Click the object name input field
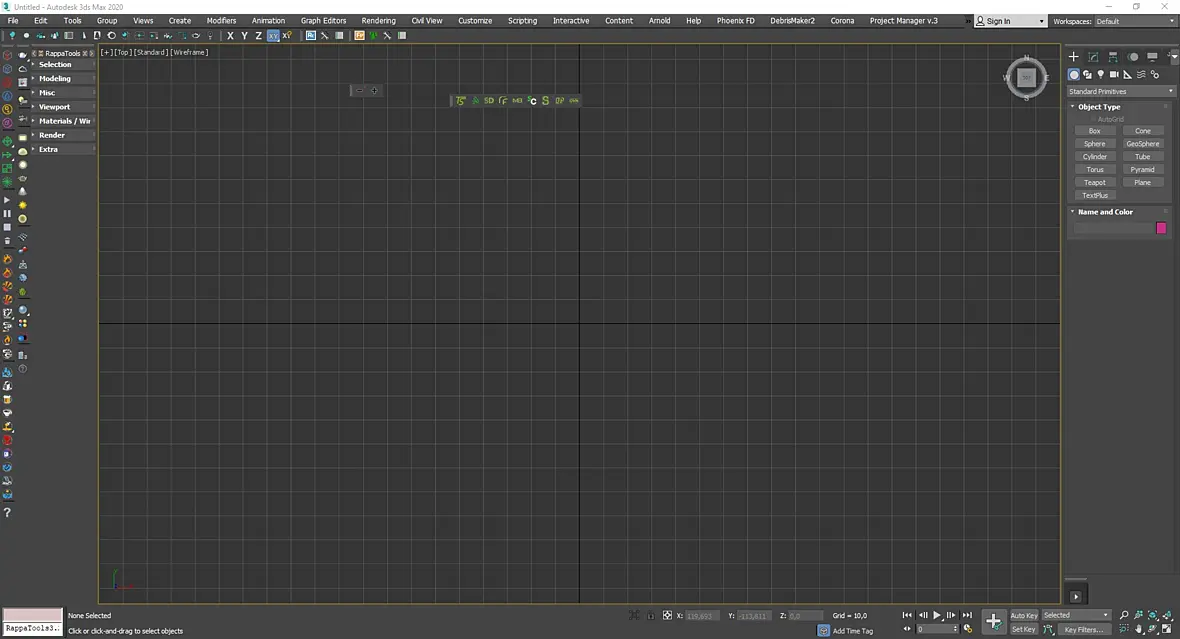 (1114, 228)
